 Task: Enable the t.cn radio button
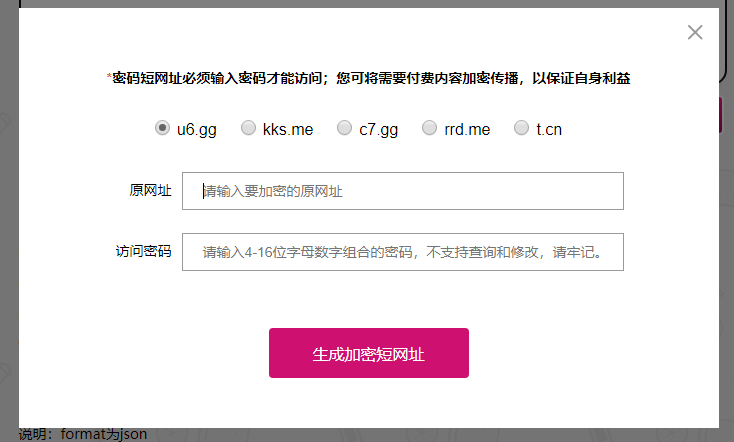(x=521, y=127)
